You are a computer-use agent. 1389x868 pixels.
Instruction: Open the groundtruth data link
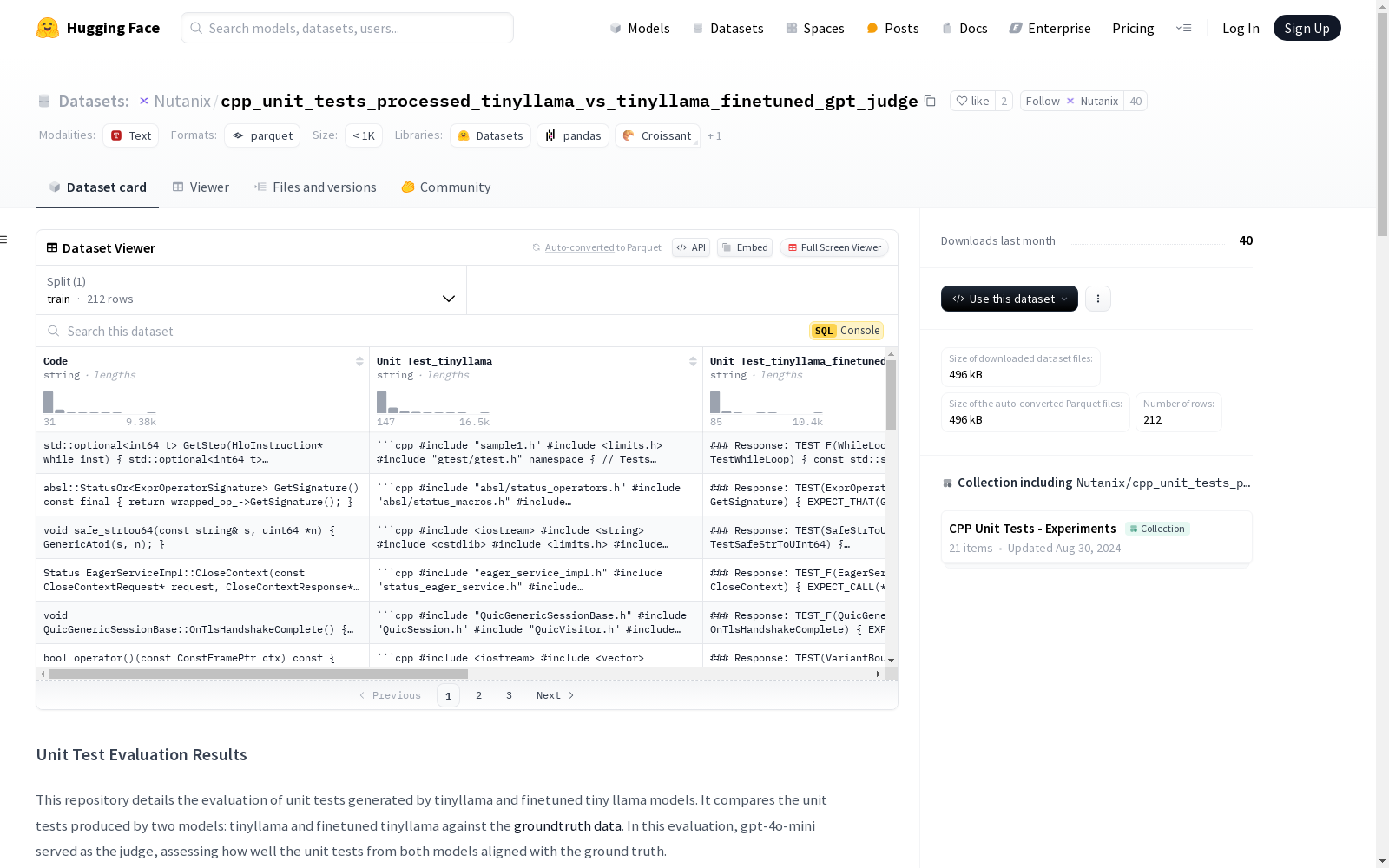[x=568, y=826]
